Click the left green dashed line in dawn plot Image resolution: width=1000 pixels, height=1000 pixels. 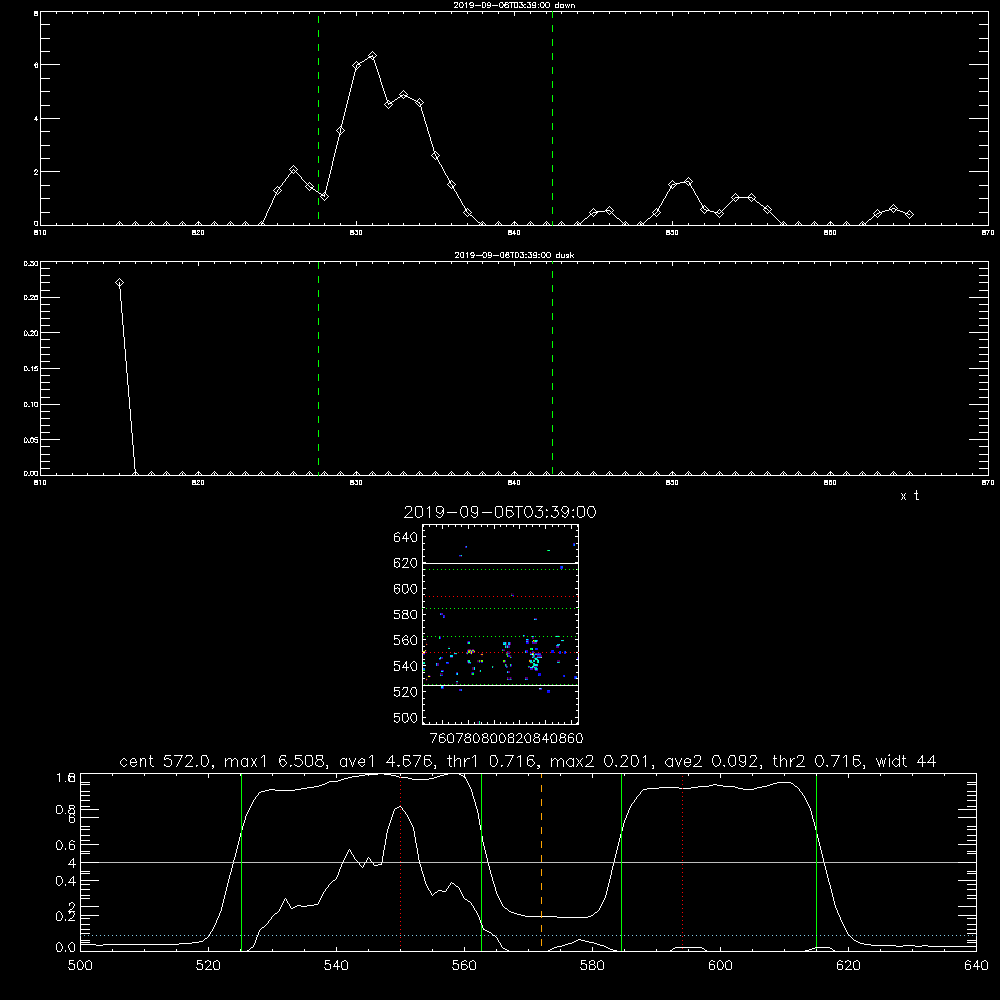coord(318,118)
